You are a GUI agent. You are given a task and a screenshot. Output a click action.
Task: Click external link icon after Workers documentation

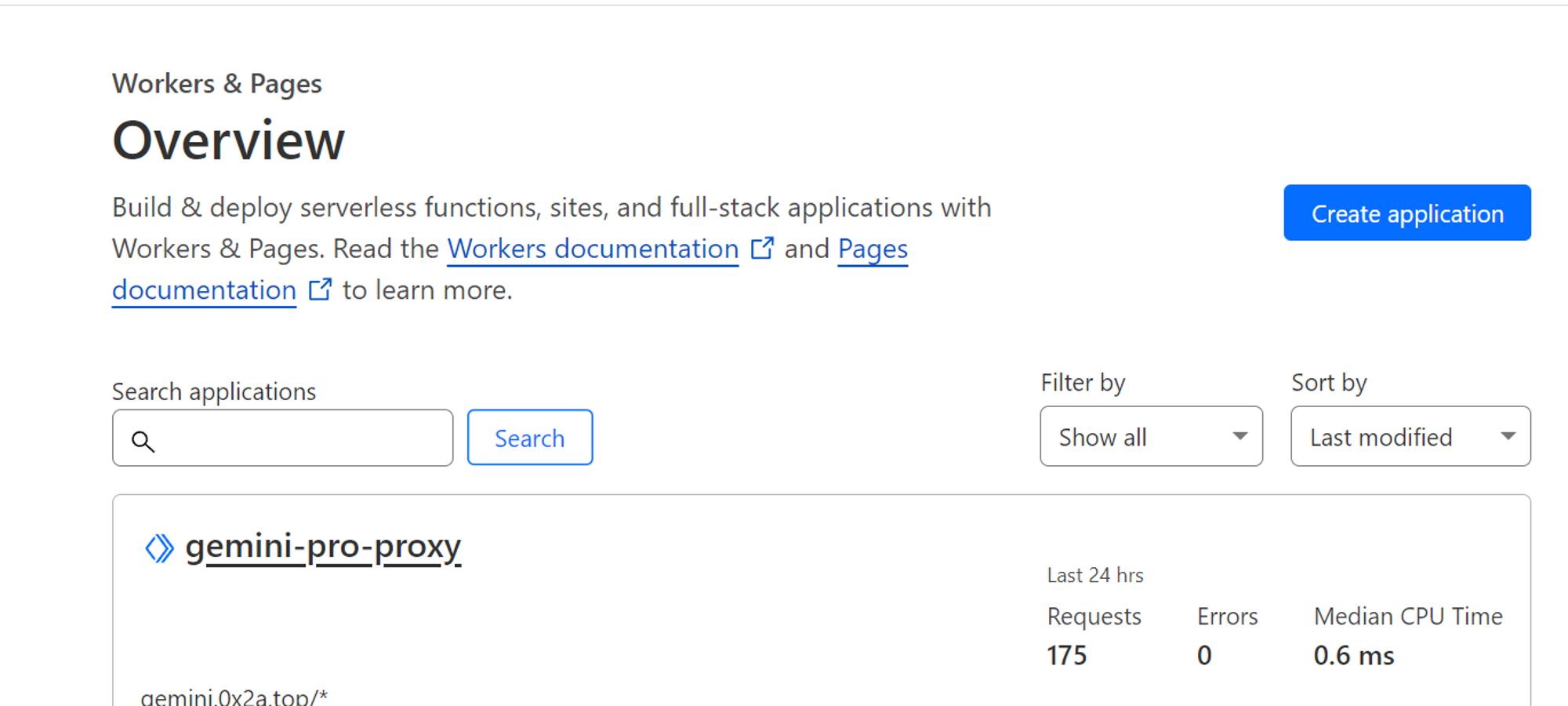[762, 249]
